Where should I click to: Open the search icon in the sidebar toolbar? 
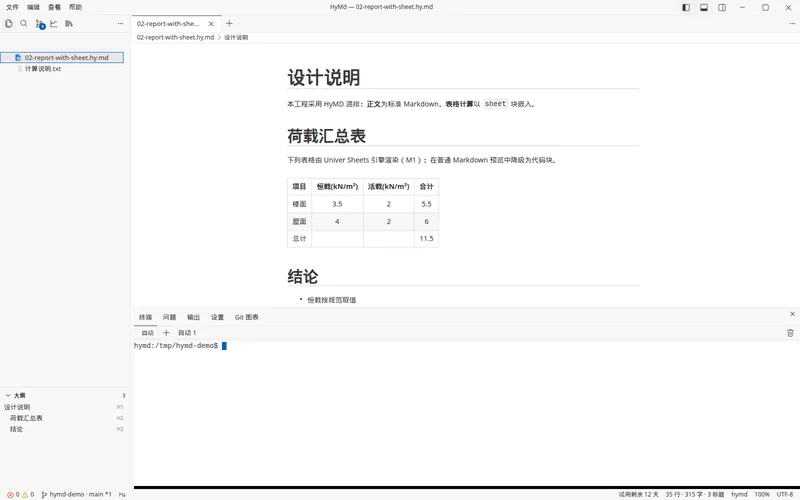point(23,23)
